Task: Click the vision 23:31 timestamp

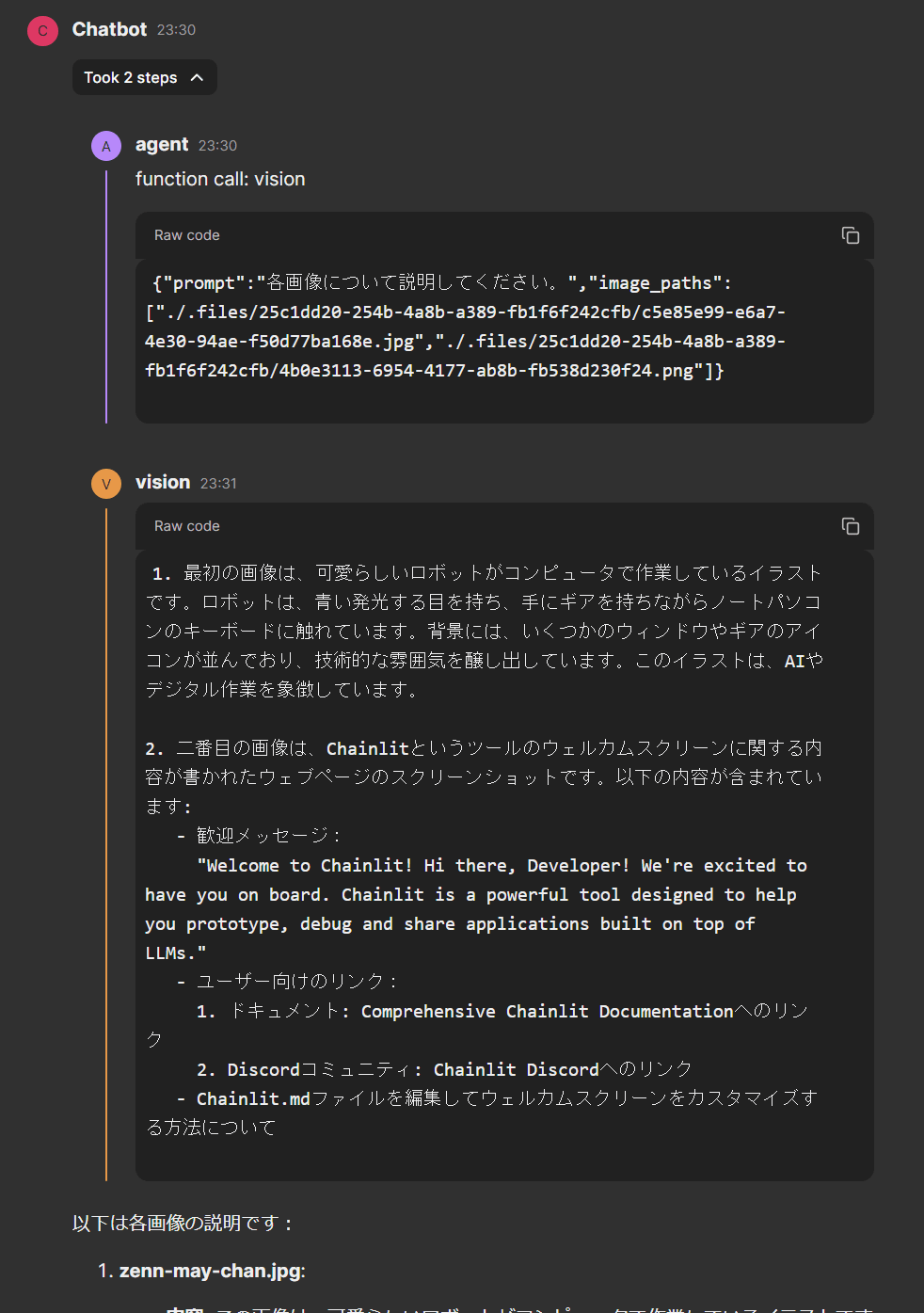Action: (218, 483)
